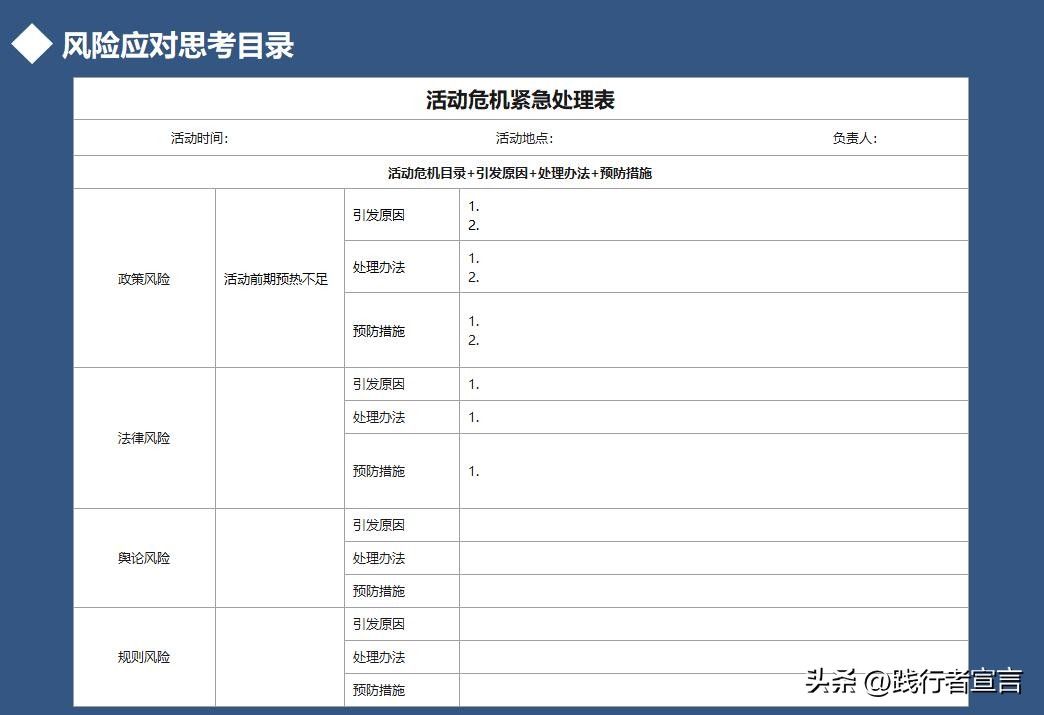Screen dimensions: 1044x715
Task: Click the 规则风险 cell
Action: click(x=143, y=656)
